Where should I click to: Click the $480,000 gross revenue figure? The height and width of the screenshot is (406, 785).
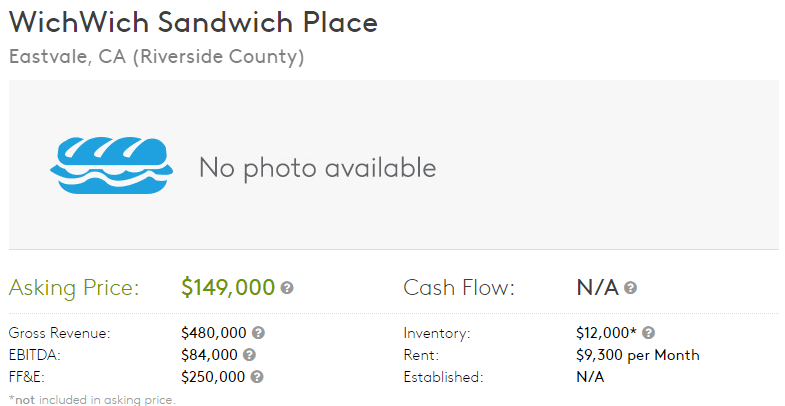pyautogui.click(x=213, y=333)
